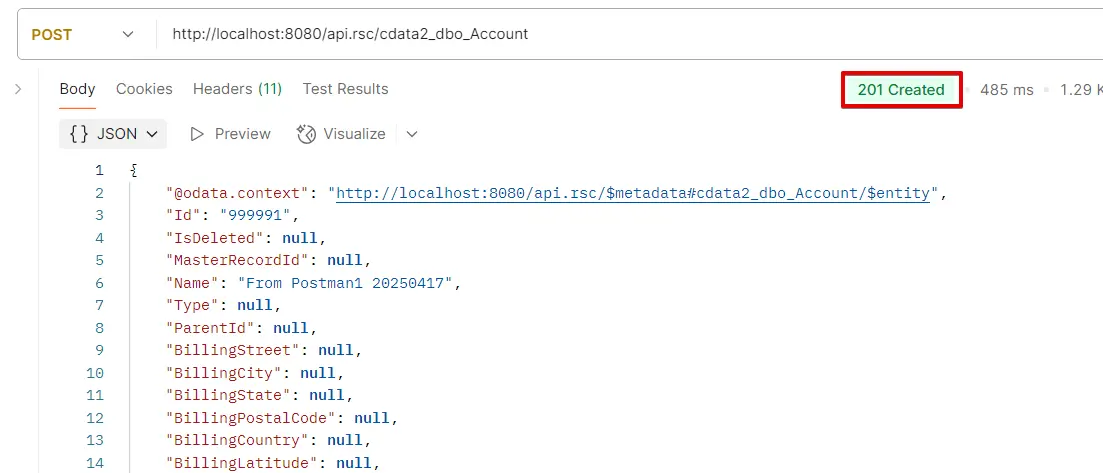Open the JSON format dropdown
This screenshot has height=473, width=1103.
click(113, 133)
